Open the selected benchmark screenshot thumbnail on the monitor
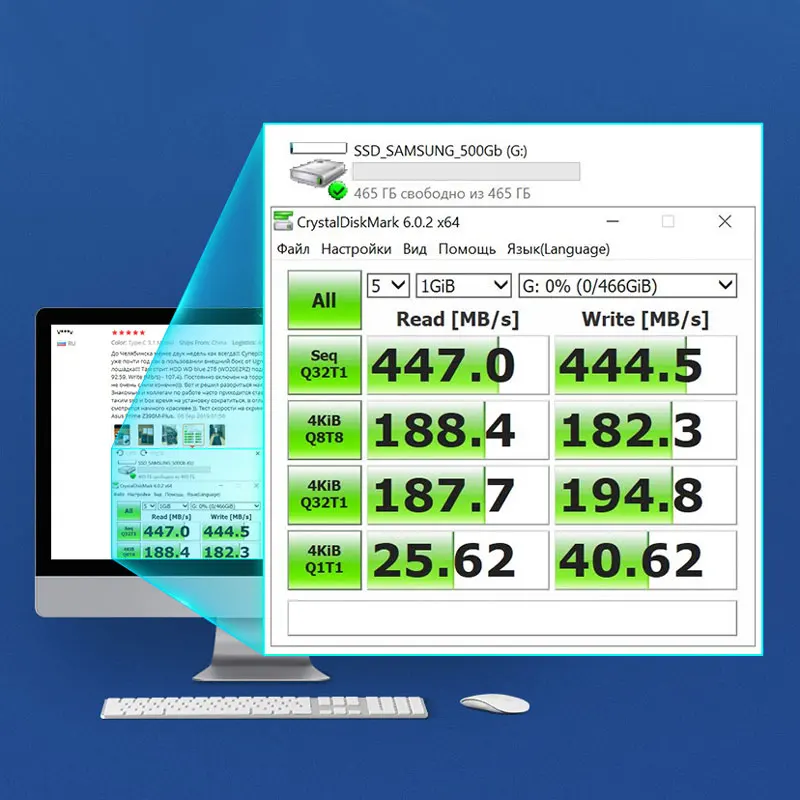 point(193,435)
